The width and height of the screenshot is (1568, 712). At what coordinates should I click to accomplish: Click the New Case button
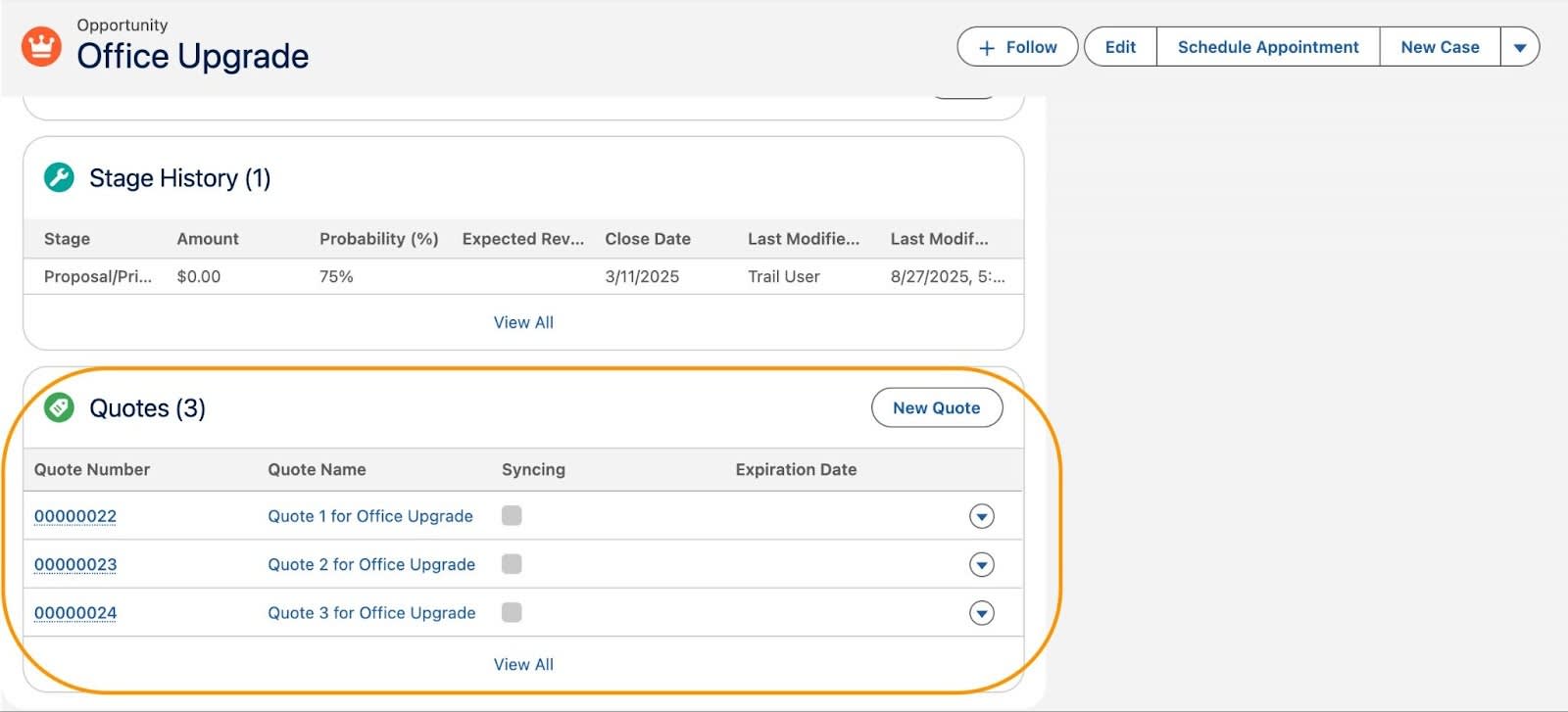point(1440,47)
